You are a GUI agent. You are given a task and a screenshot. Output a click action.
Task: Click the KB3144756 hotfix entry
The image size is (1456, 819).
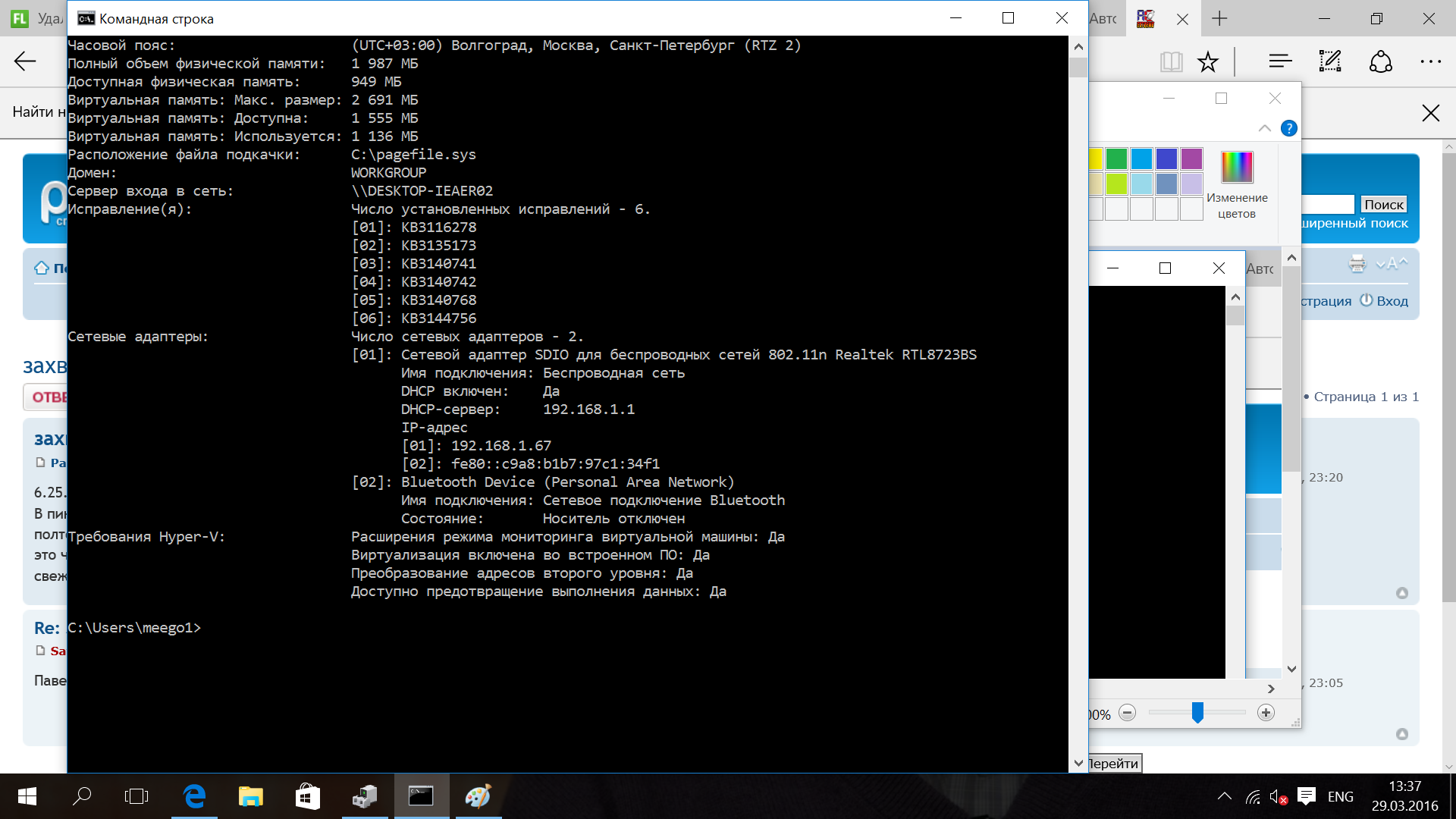(414, 318)
